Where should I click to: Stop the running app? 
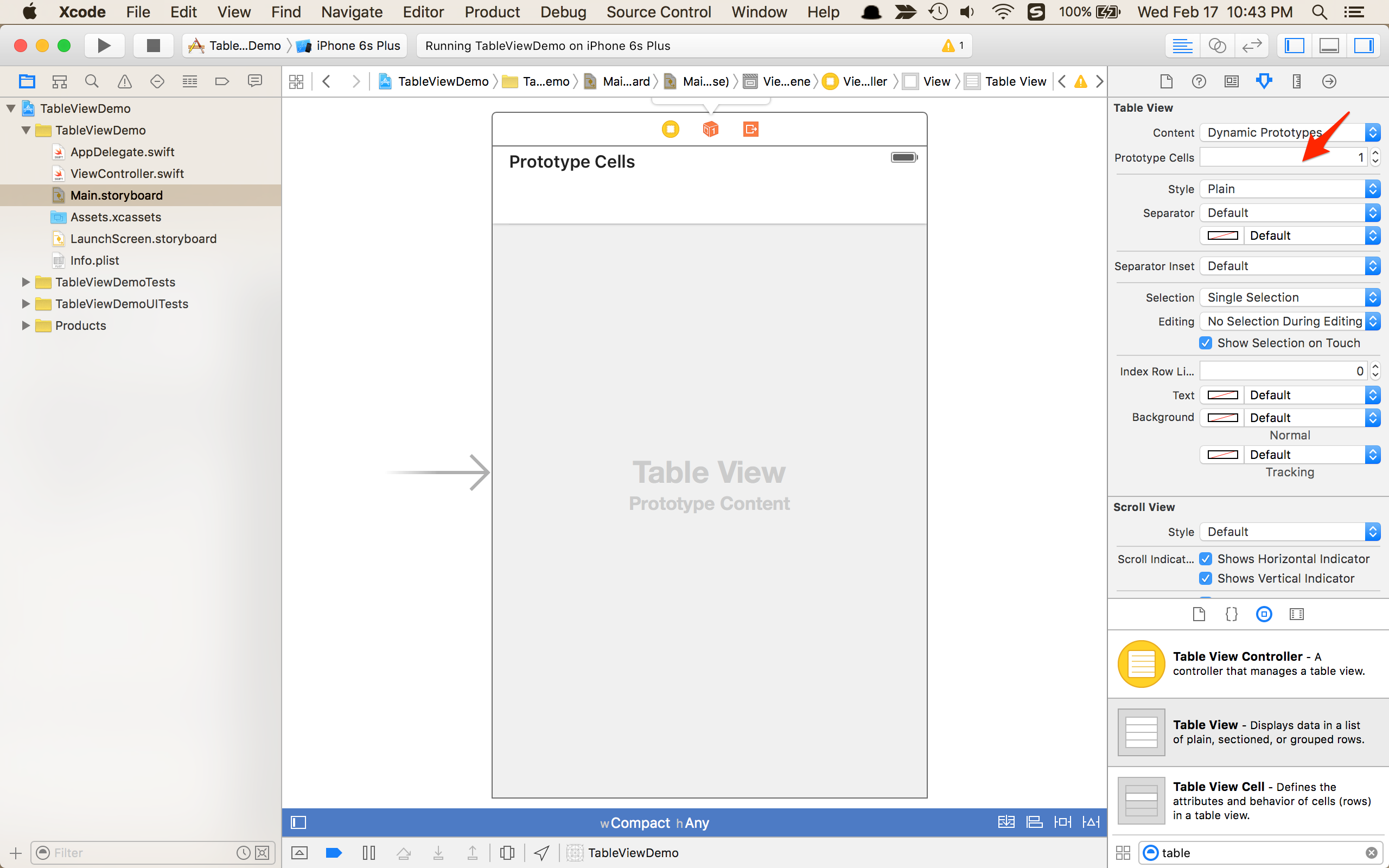click(152, 46)
